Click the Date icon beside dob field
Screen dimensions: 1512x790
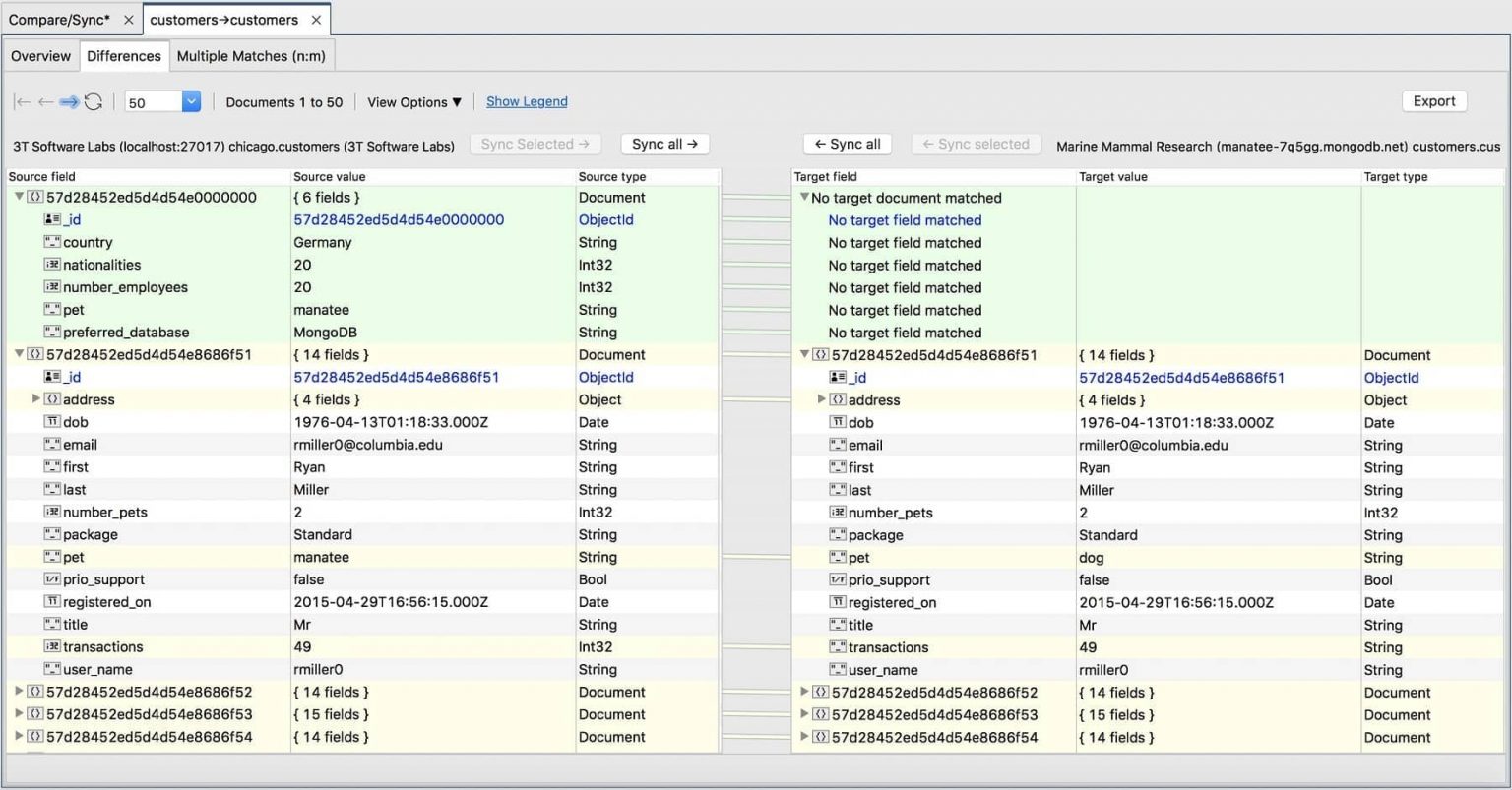[53, 422]
